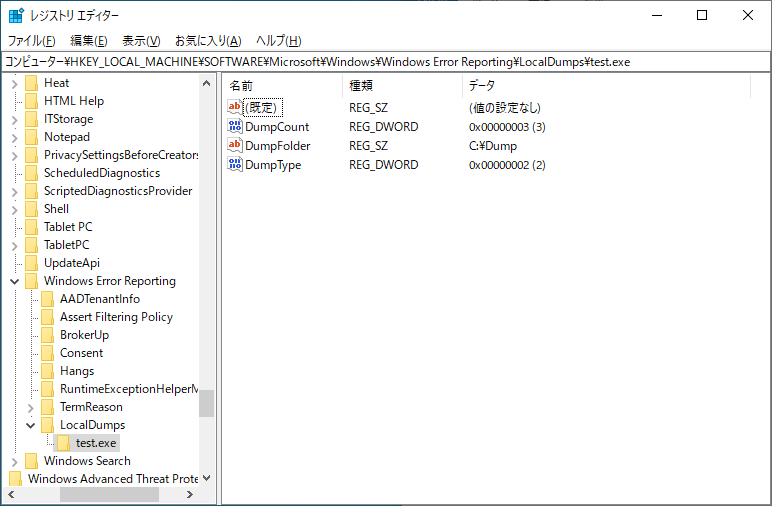Select the DumpType value name
This screenshot has width=772, height=506.
273,165
